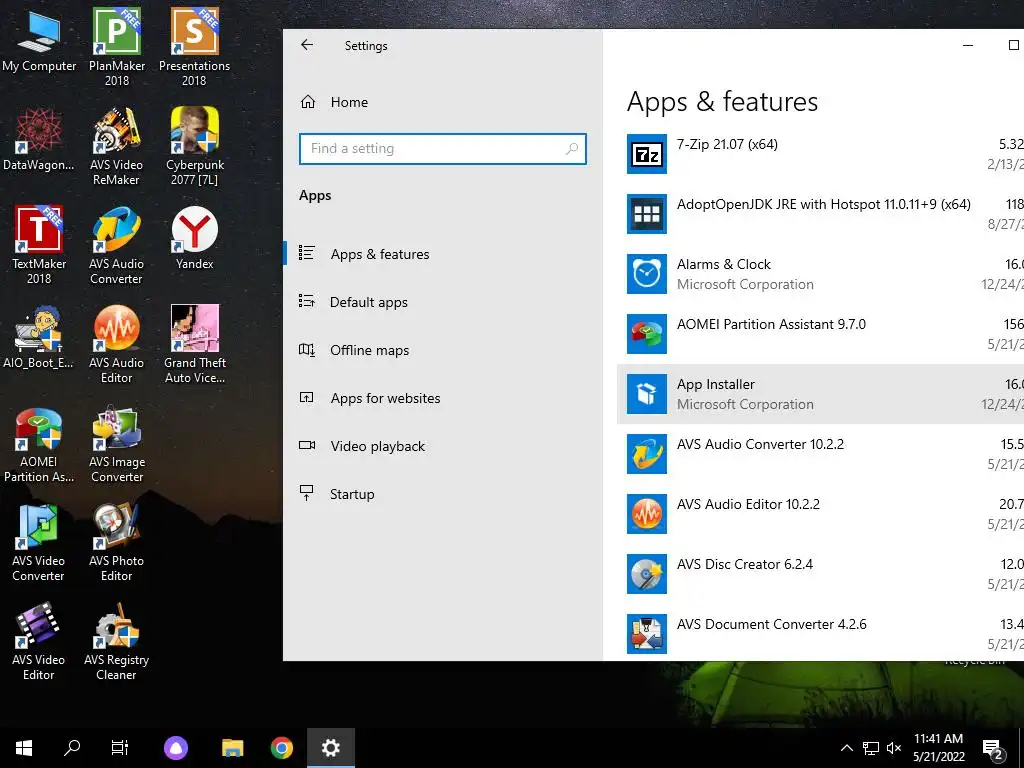Open Startup settings page
Screen dimensions: 1024x768
pos(443,494)
